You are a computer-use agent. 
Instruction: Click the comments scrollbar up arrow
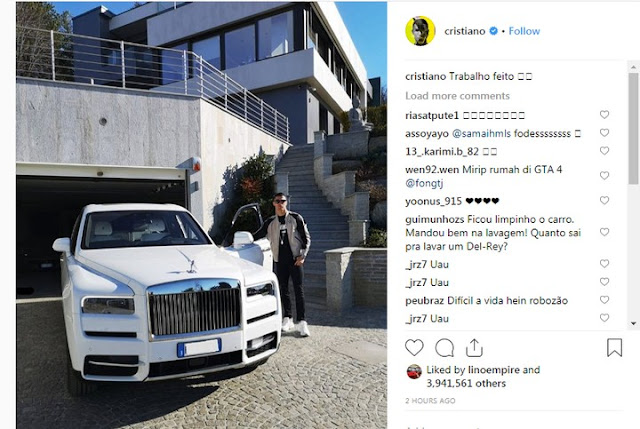click(x=633, y=67)
